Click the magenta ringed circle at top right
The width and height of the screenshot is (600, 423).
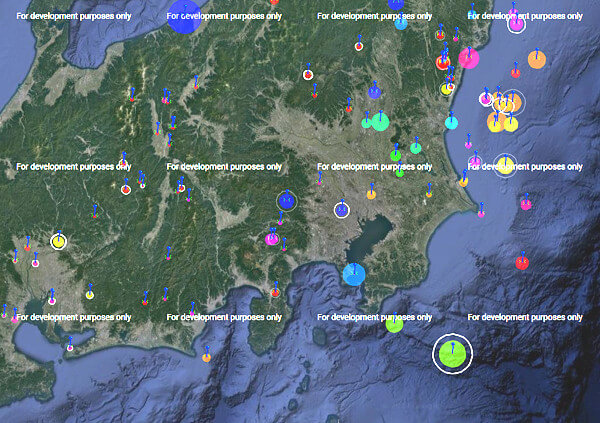[516, 24]
